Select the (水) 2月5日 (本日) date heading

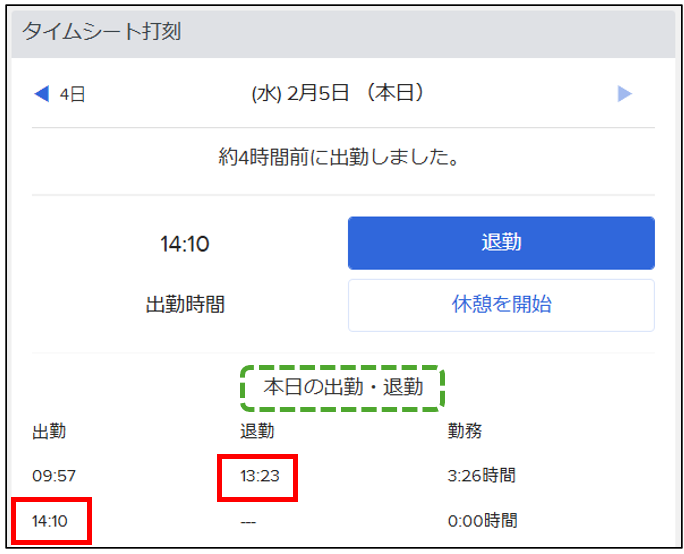[x=338, y=94]
